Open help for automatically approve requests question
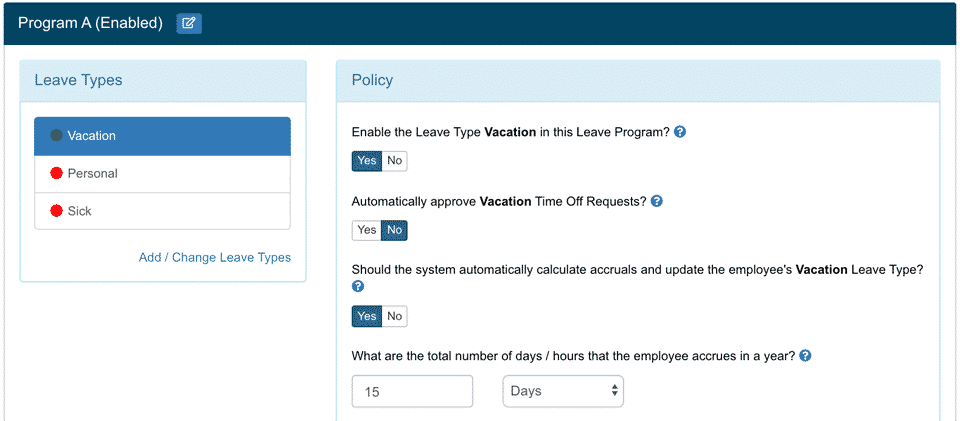This screenshot has width=960, height=421. (x=657, y=201)
